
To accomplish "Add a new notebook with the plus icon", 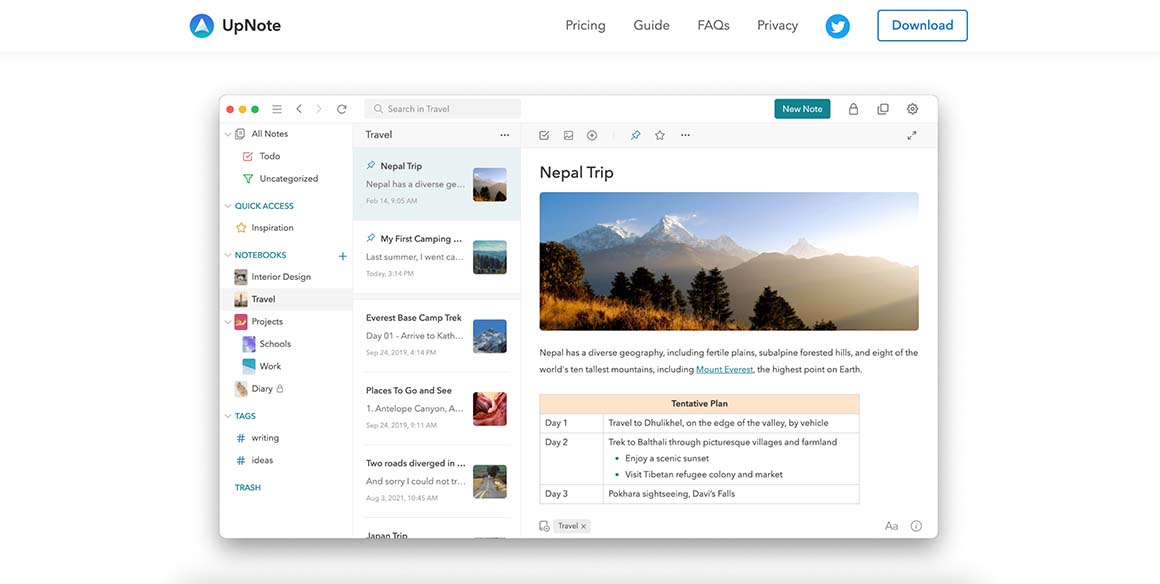I will pos(342,256).
